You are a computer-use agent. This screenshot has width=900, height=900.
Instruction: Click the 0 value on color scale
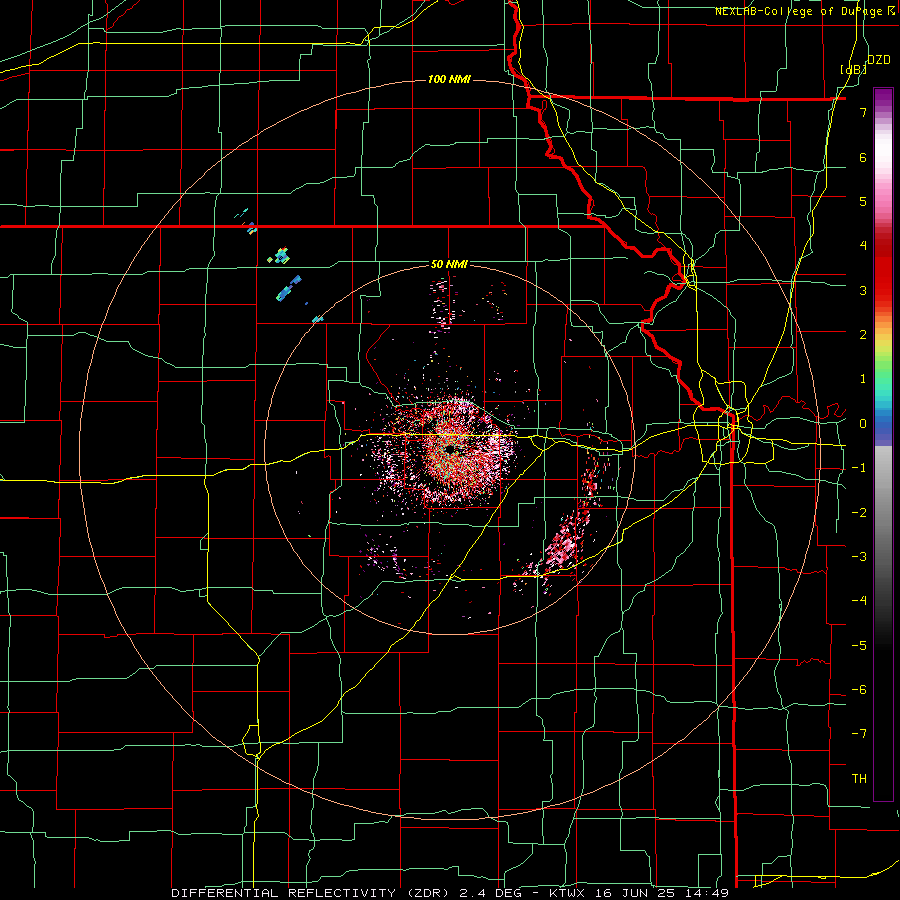863,424
